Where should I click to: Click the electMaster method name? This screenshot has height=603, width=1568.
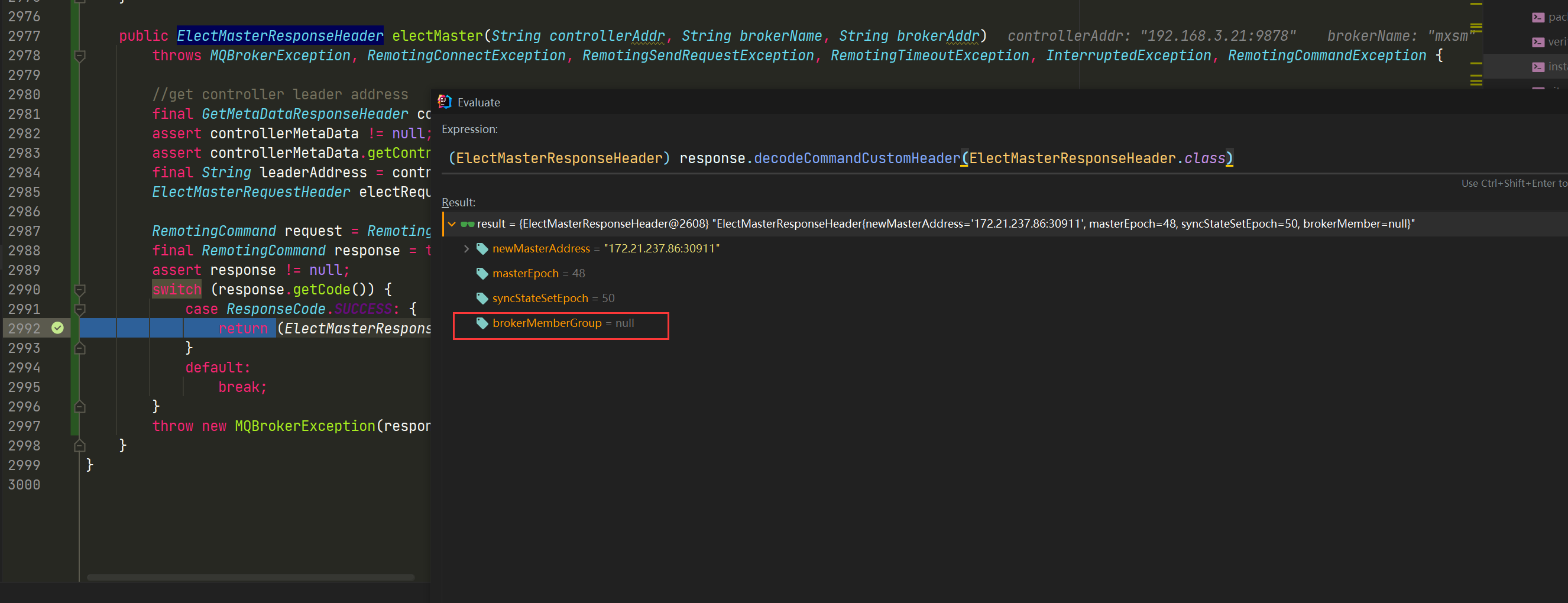pyautogui.click(x=437, y=37)
